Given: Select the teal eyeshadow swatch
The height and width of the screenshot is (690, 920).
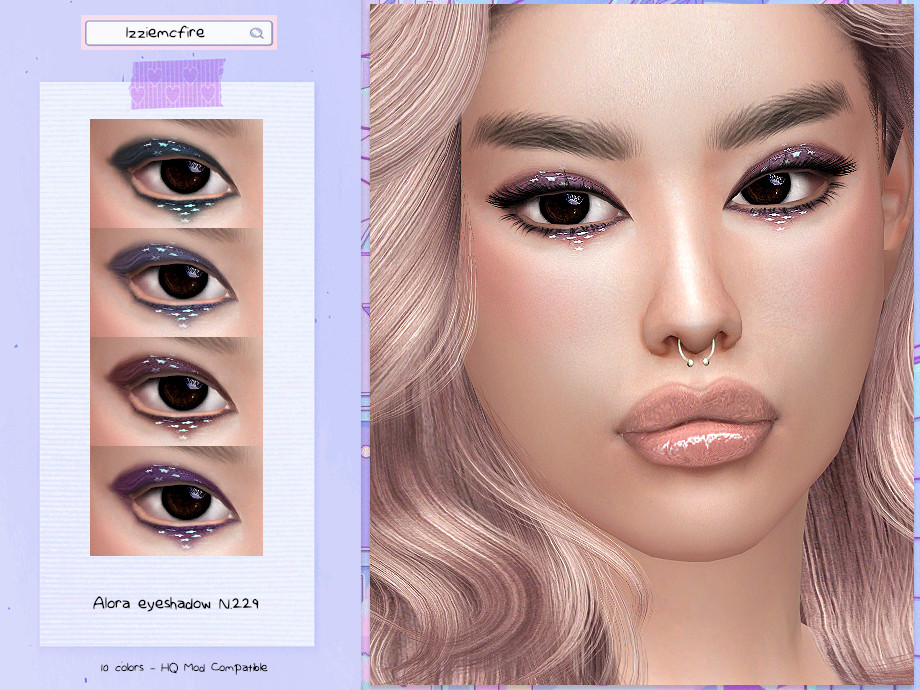Looking at the screenshot, I should click(x=176, y=173).
